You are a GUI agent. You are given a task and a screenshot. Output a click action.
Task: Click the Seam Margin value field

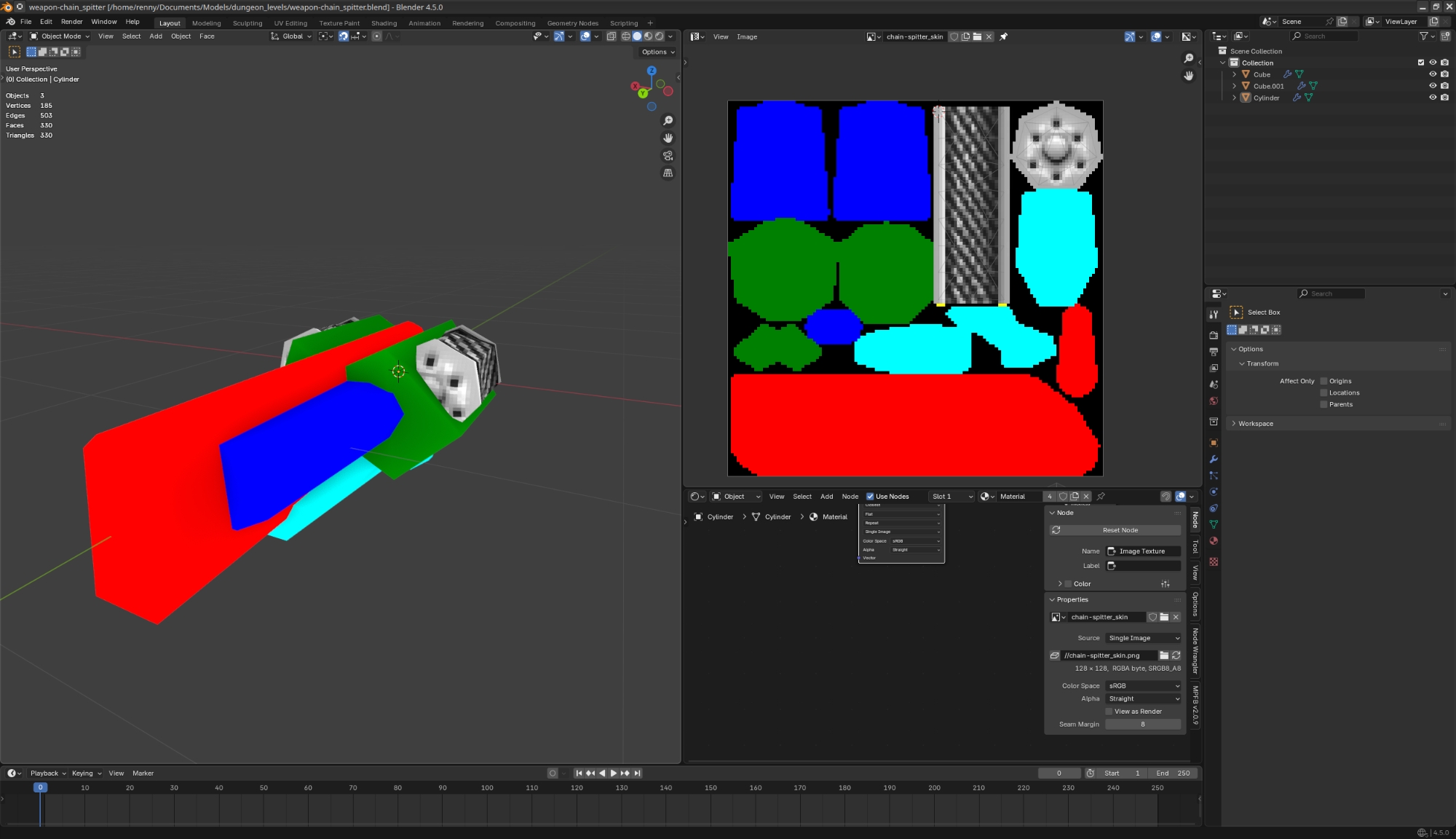[1142, 725]
